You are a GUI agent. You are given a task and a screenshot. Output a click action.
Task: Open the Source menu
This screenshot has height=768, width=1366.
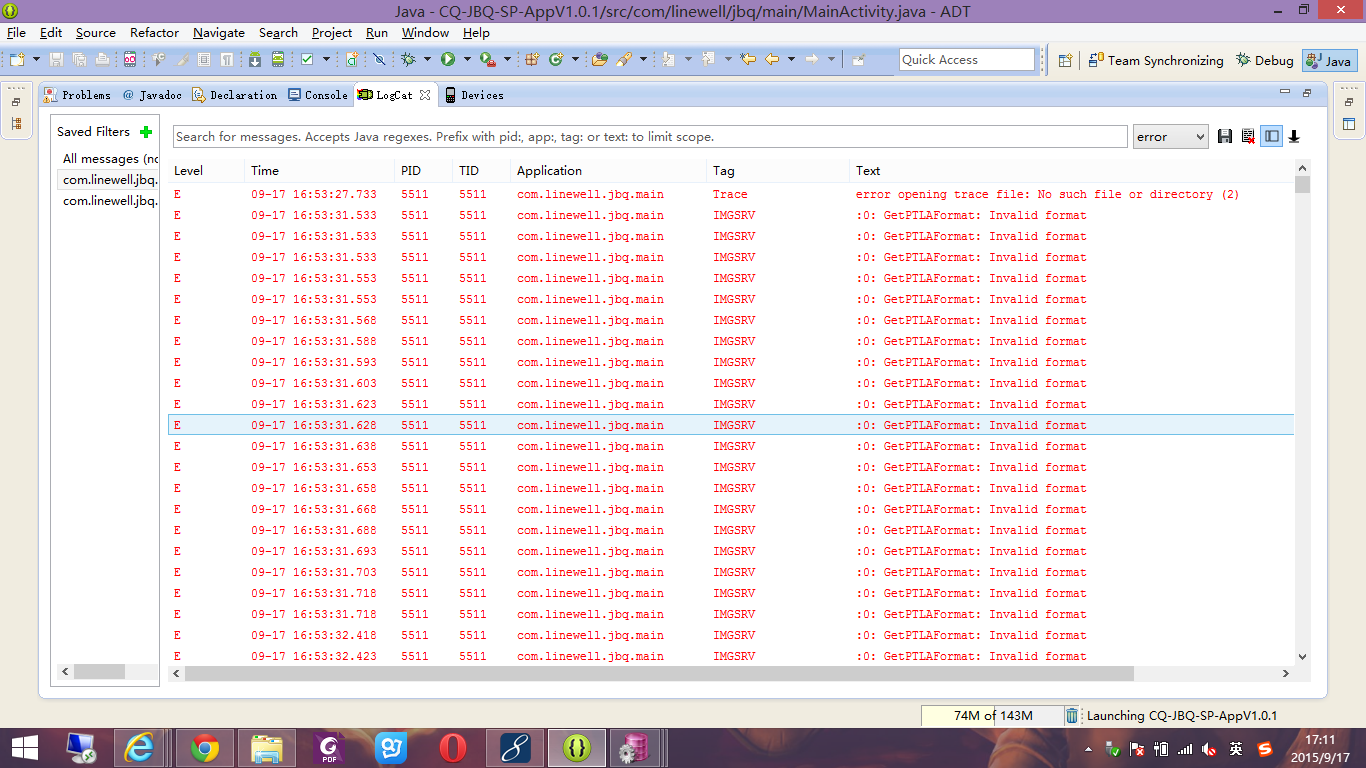95,33
